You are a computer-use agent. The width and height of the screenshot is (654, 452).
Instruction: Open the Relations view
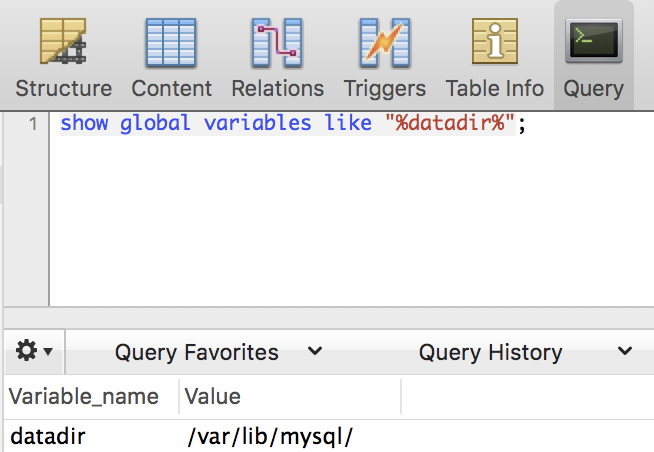pyautogui.click(x=277, y=42)
